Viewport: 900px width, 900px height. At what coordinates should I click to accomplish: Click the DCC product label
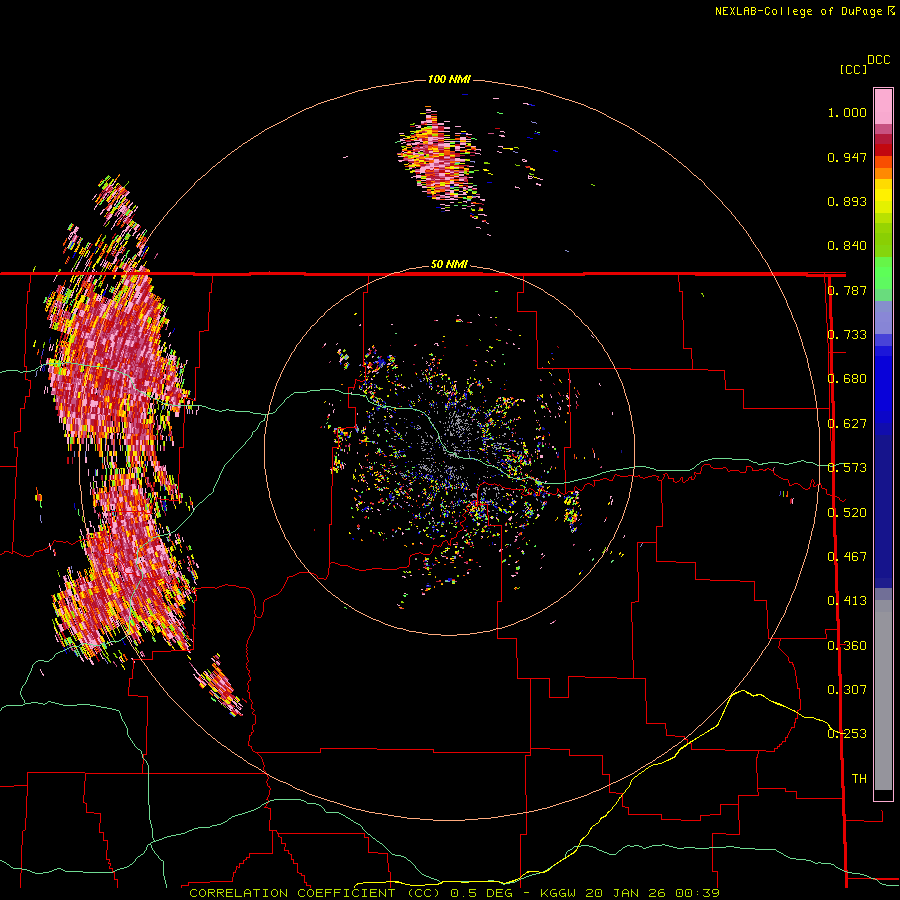[x=878, y=60]
